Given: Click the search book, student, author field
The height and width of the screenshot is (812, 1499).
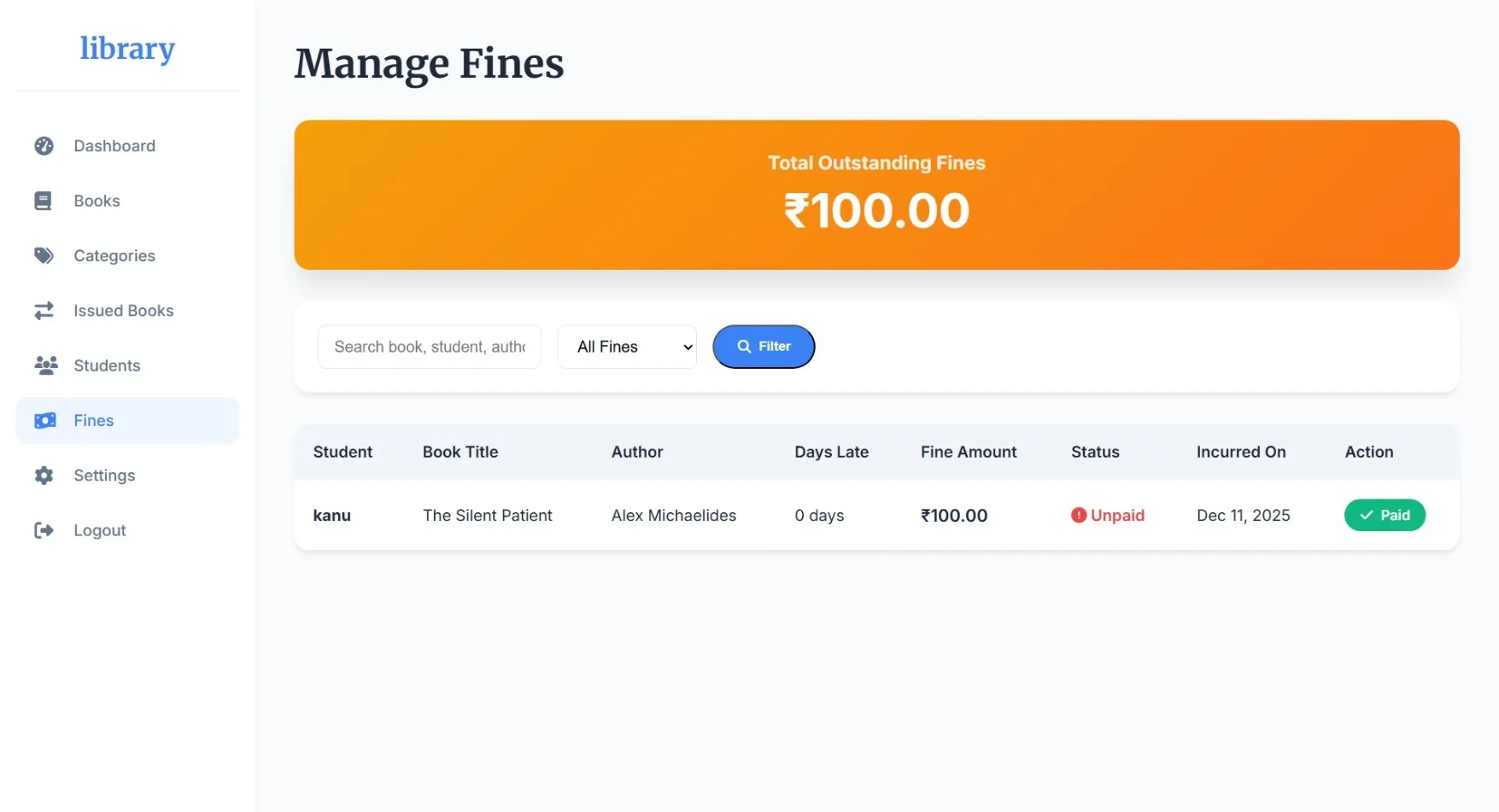Looking at the screenshot, I should coord(429,347).
